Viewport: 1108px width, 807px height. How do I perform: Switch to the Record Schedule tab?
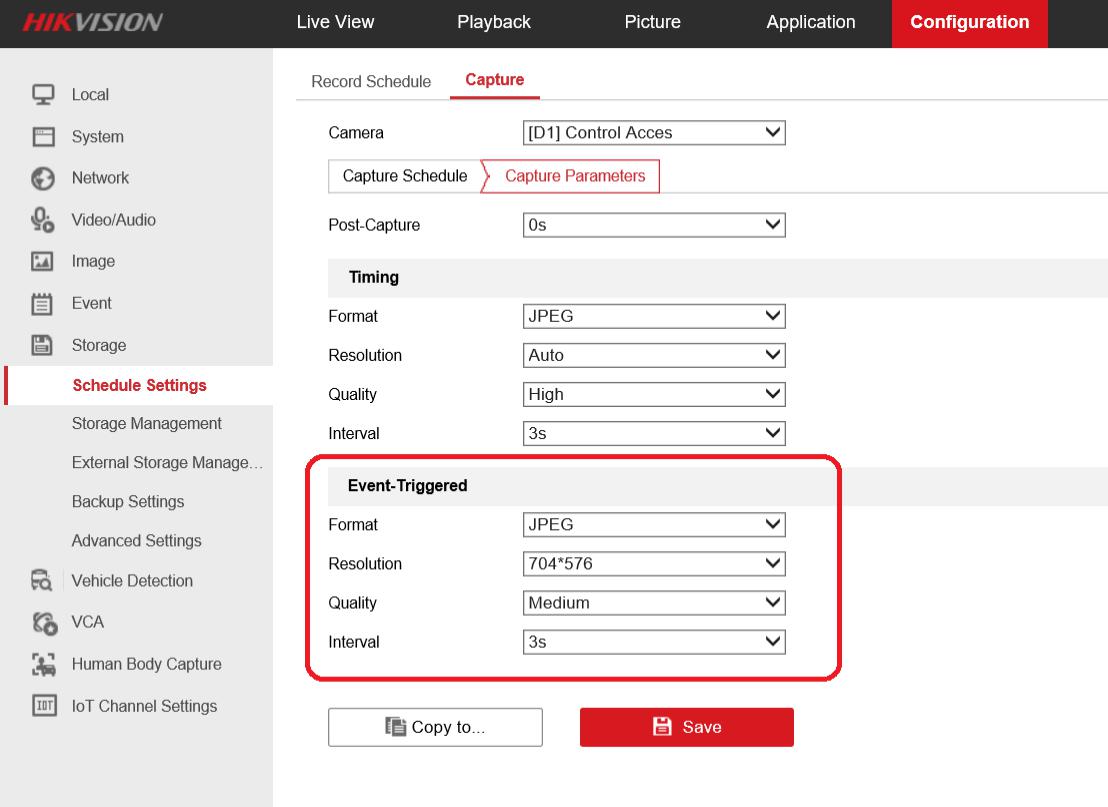coord(371,82)
